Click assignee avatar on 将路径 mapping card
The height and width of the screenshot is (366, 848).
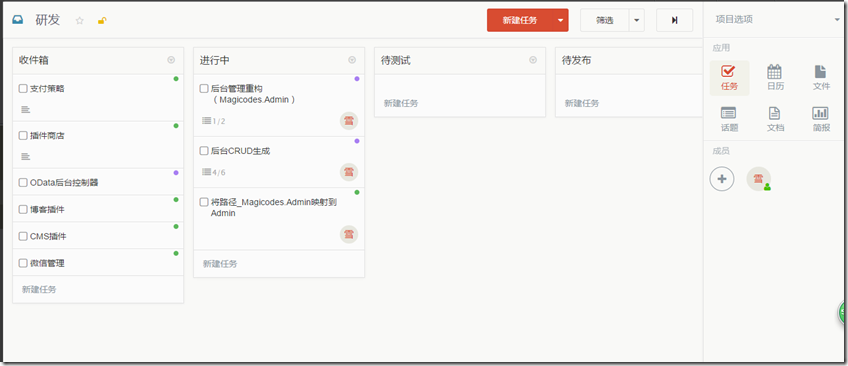click(x=349, y=234)
